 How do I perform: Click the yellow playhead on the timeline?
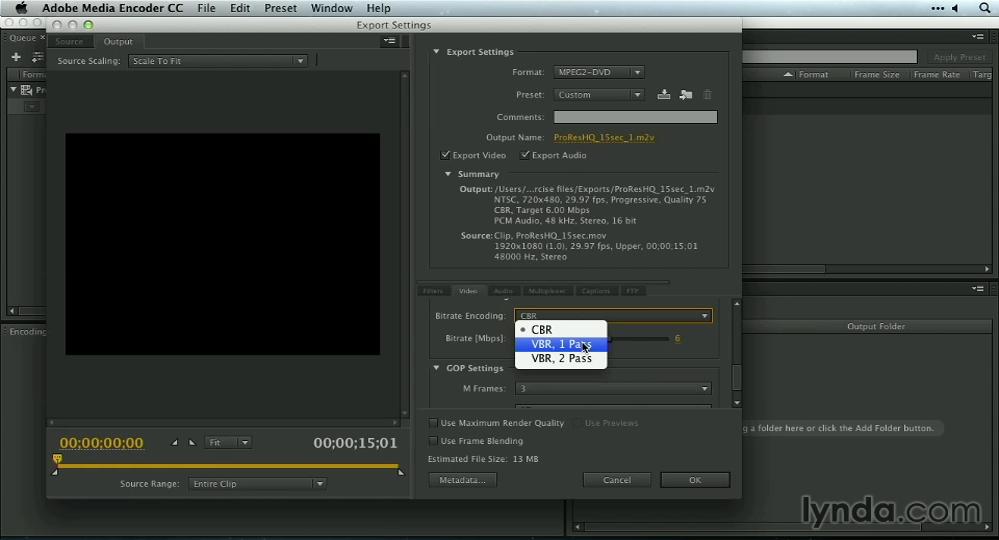pyautogui.click(x=57, y=460)
